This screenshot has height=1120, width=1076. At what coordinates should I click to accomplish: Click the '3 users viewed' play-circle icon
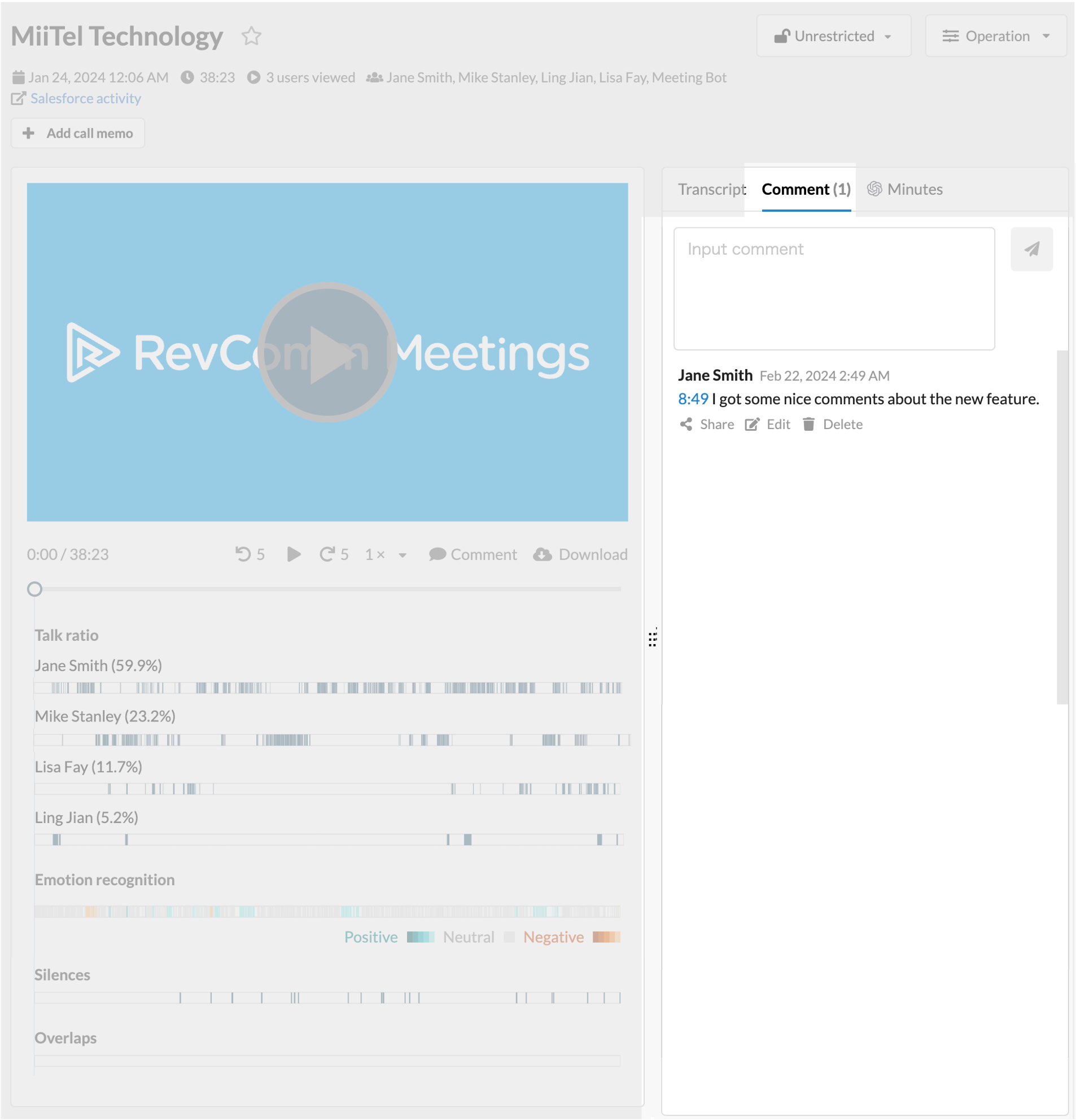pos(253,77)
